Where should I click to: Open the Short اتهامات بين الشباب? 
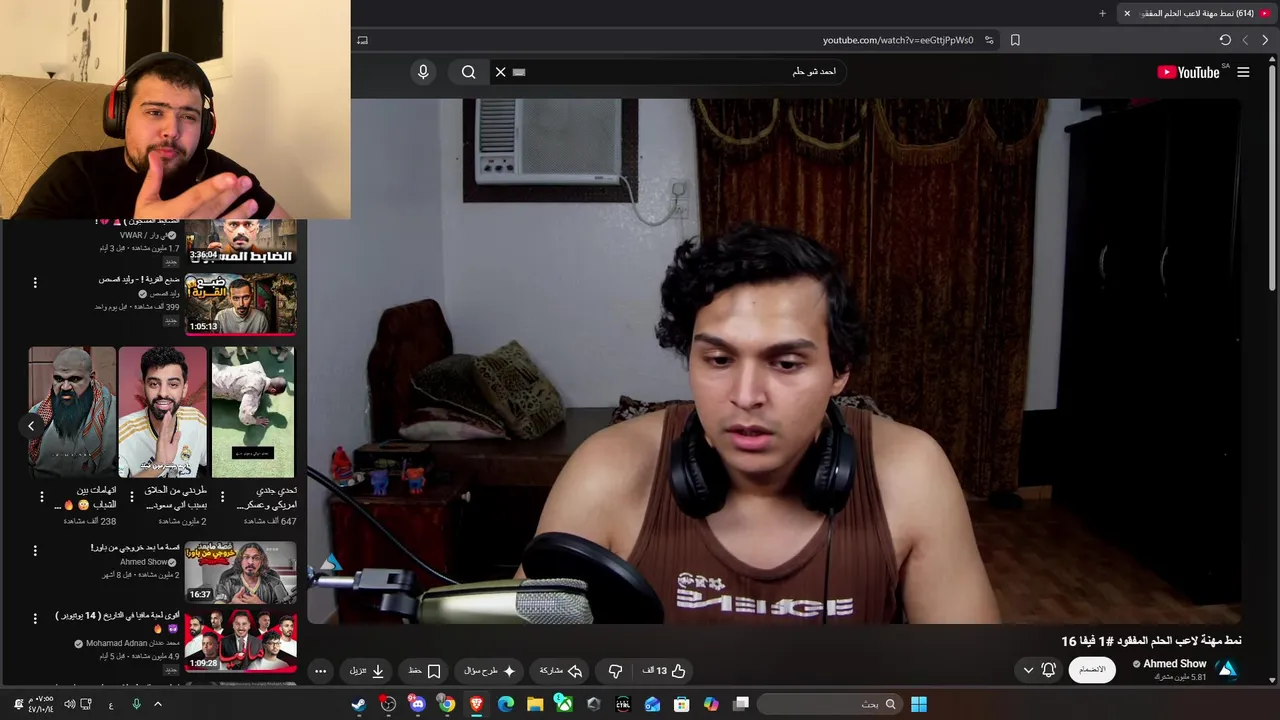pos(72,412)
